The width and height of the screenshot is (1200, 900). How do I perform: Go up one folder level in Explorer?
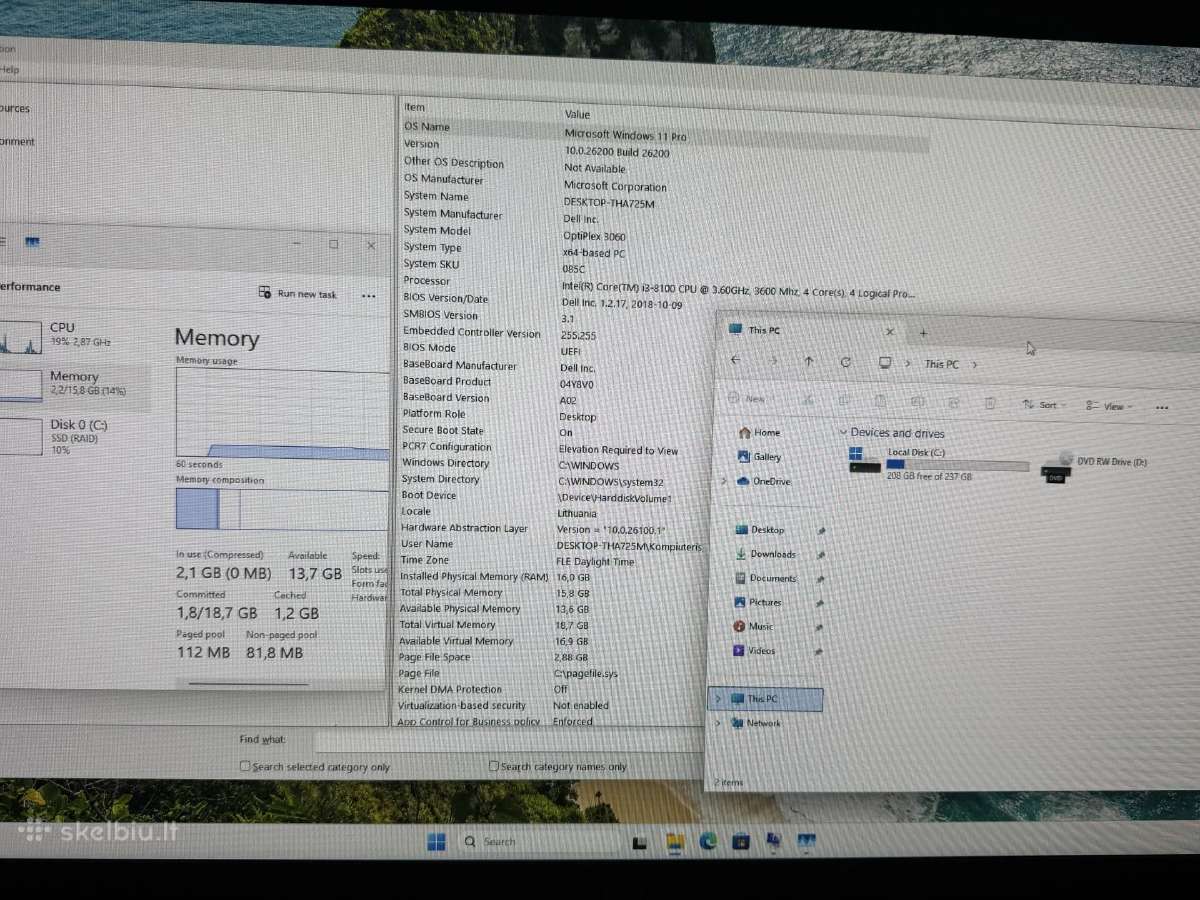click(x=809, y=362)
